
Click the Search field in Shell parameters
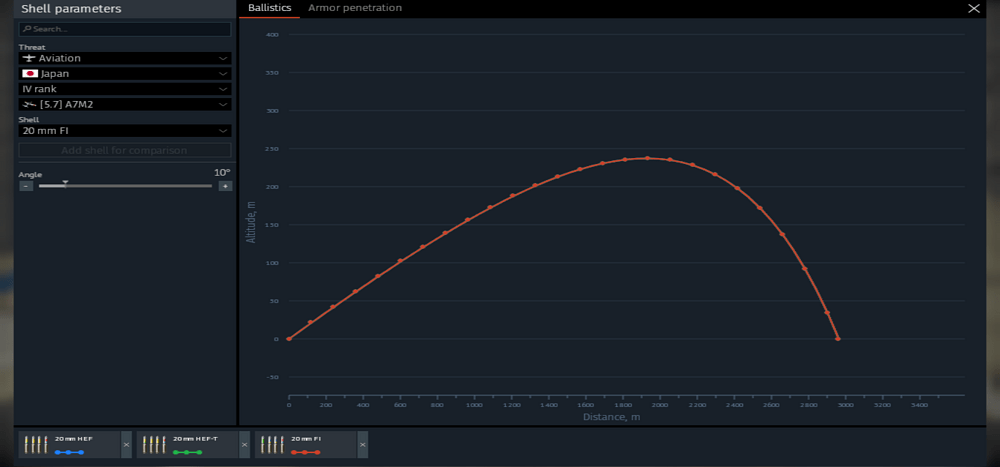click(x=125, y=29)
